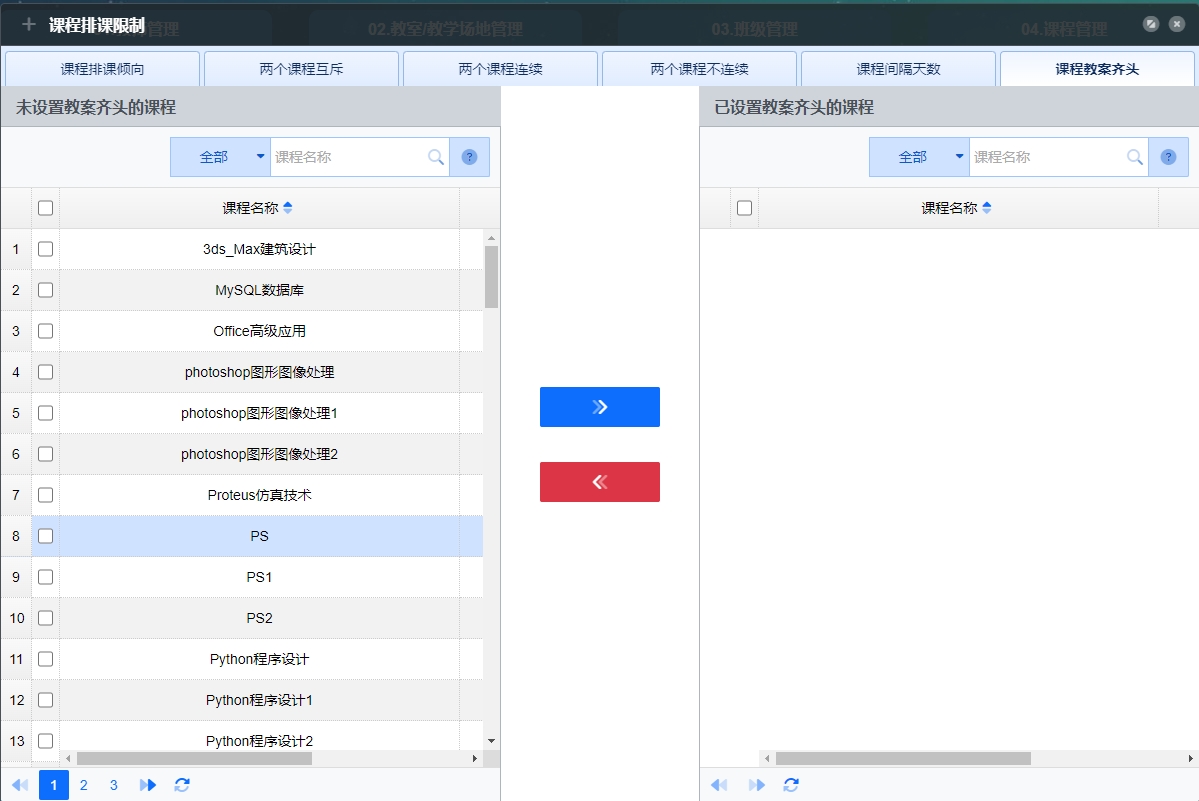Image resolution: width=1199 pixels, height=801 pixels.
Task: Sort right table by 课程名称 column arrow
Action: point(986,208)
